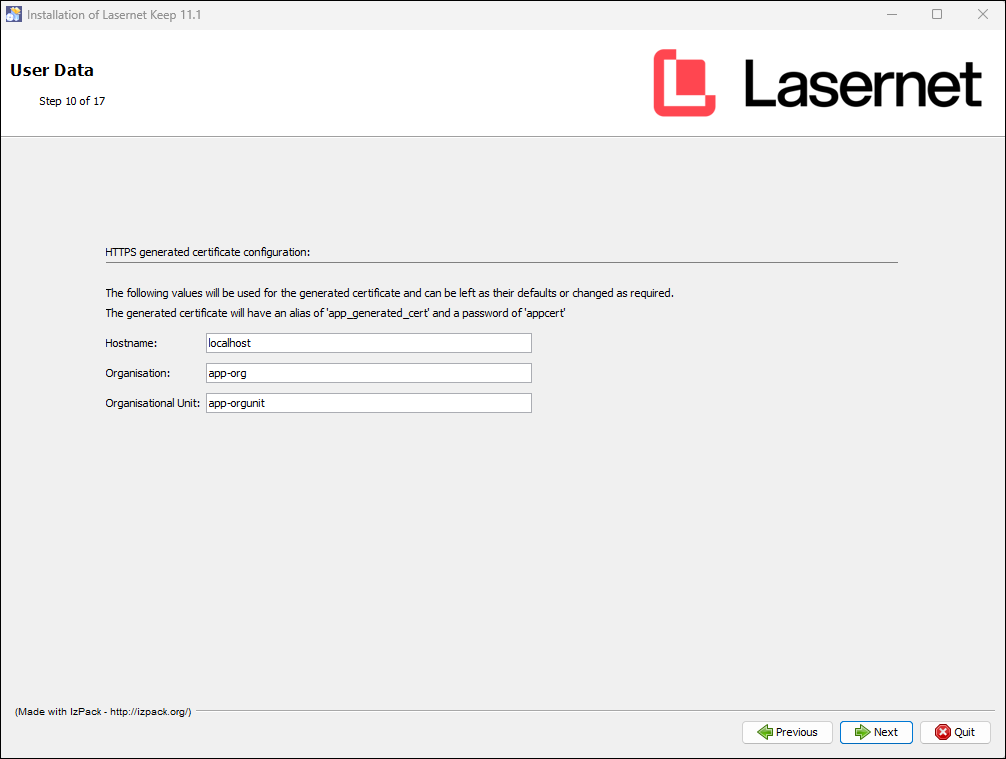Click the green Next arrow icon

coord(862,732)
